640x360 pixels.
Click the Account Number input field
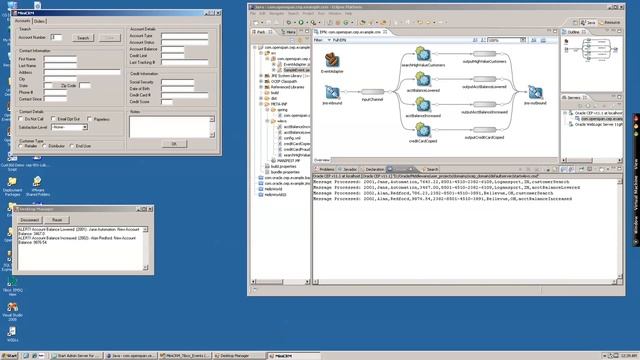point(56,37)
